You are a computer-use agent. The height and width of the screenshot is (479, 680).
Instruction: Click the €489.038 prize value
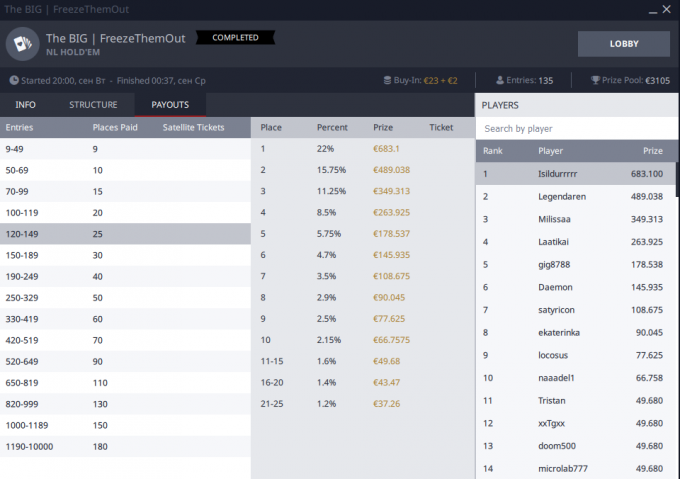click(x=391, y=170)
